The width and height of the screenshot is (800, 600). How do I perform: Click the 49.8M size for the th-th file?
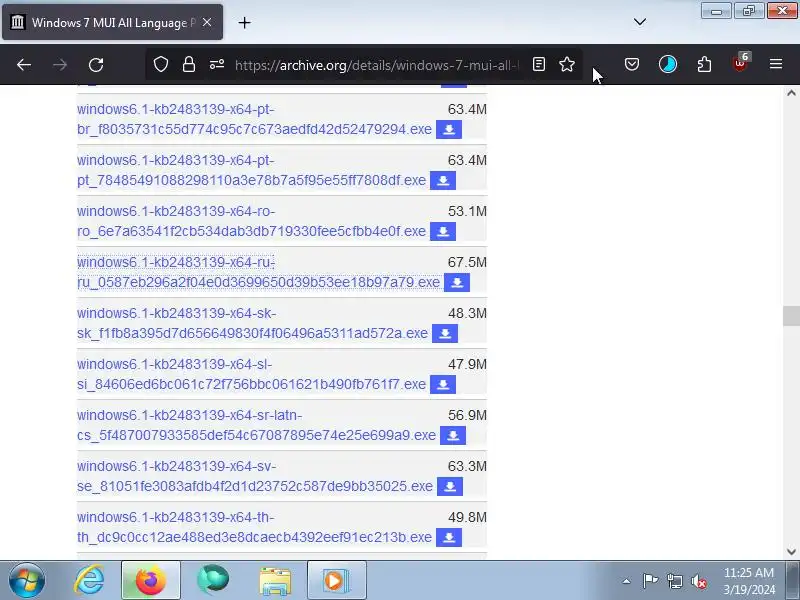click(467, 517)
